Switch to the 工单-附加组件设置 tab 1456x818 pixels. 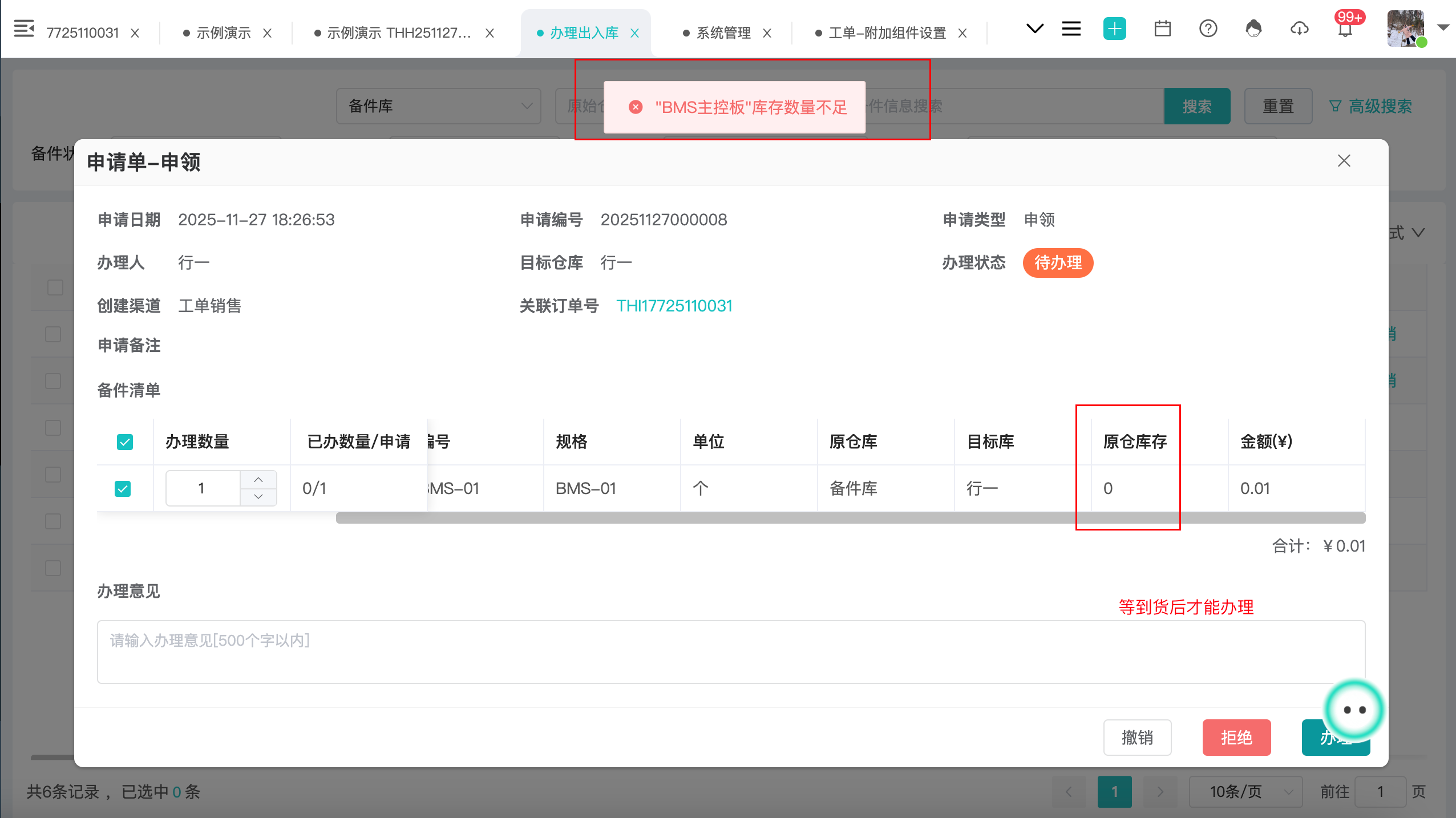coord(887,33)
